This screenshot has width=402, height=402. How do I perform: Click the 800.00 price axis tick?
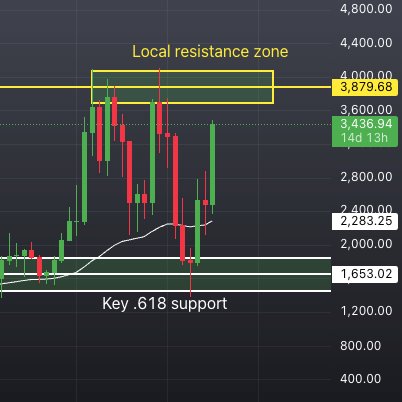tap(361, 346)
